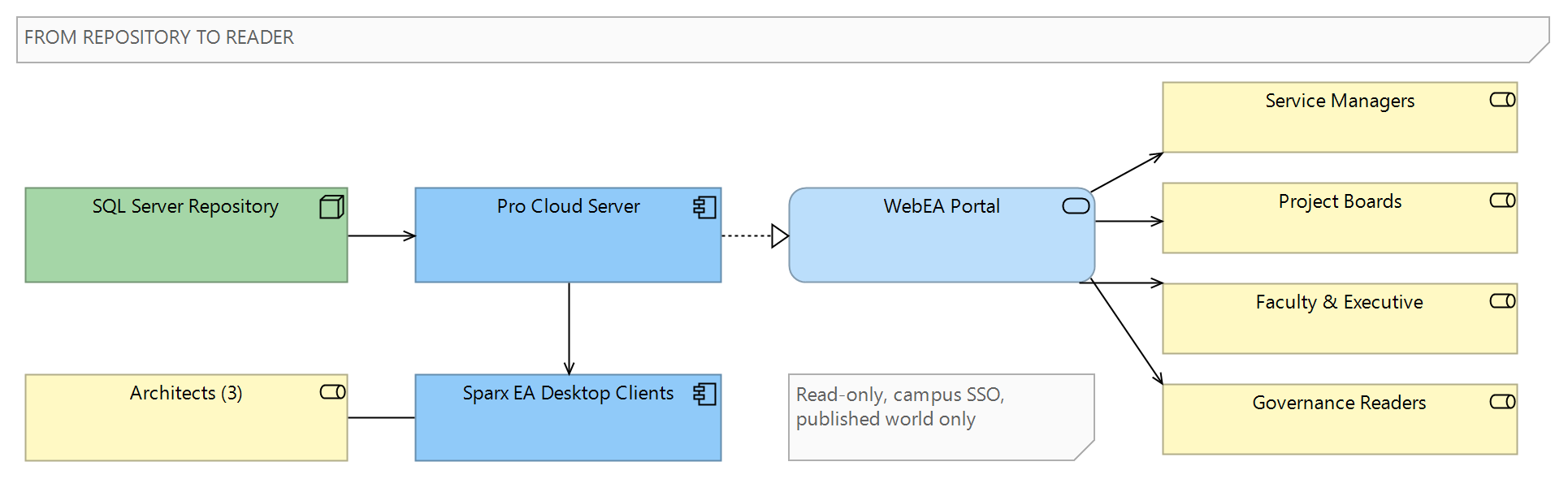Click the role icon on Project Boards
The image size is (1568, 479).
pos(1502,201)
